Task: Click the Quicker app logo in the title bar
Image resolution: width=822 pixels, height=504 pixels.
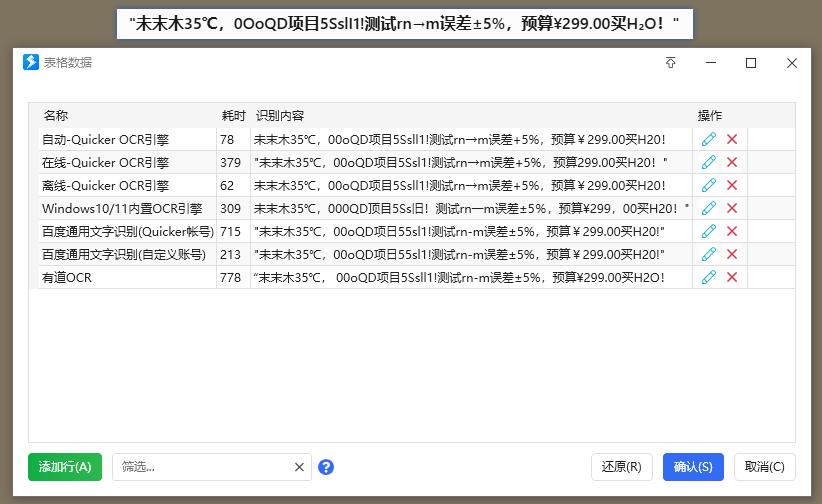Action: 31,62
